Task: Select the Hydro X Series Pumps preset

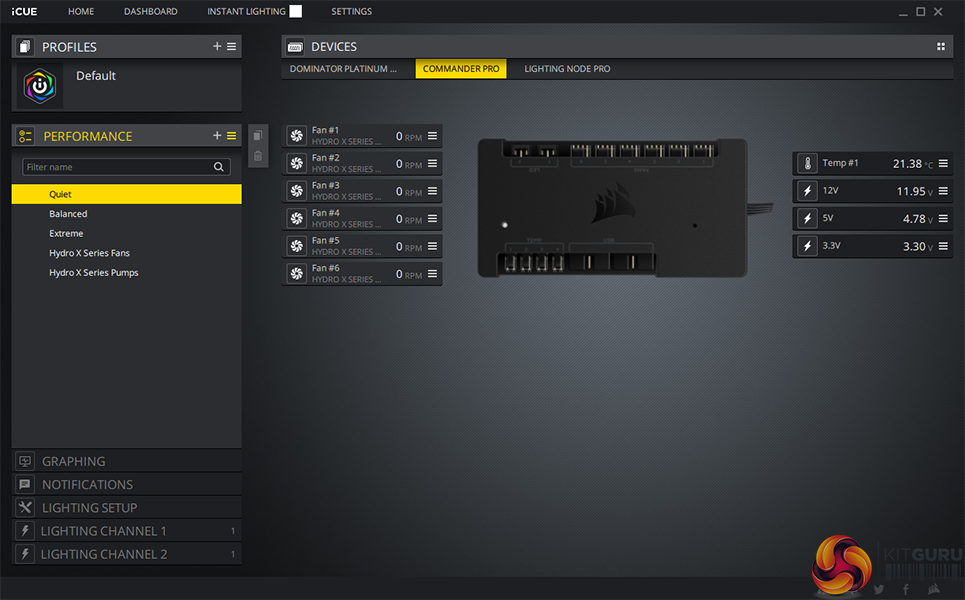Action: click(127, 273)
